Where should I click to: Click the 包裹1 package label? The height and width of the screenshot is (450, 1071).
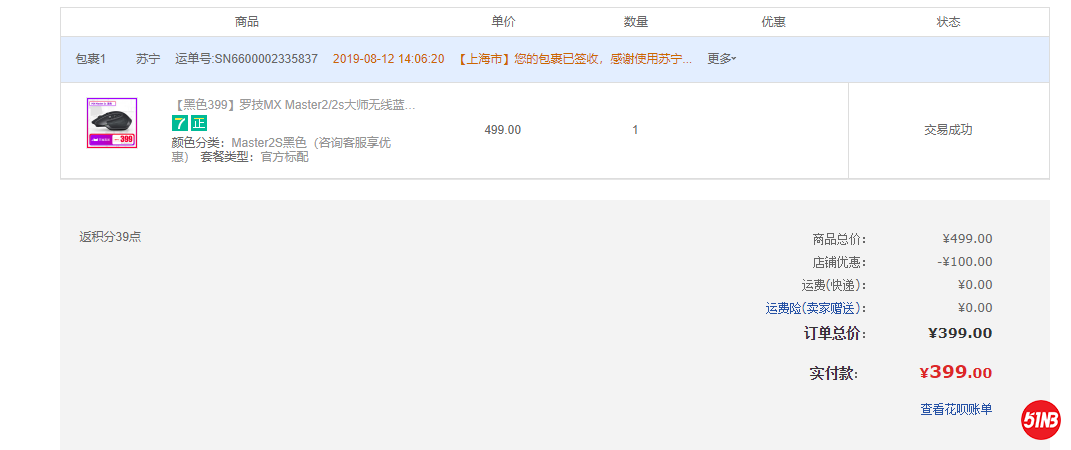pos(91,59)
